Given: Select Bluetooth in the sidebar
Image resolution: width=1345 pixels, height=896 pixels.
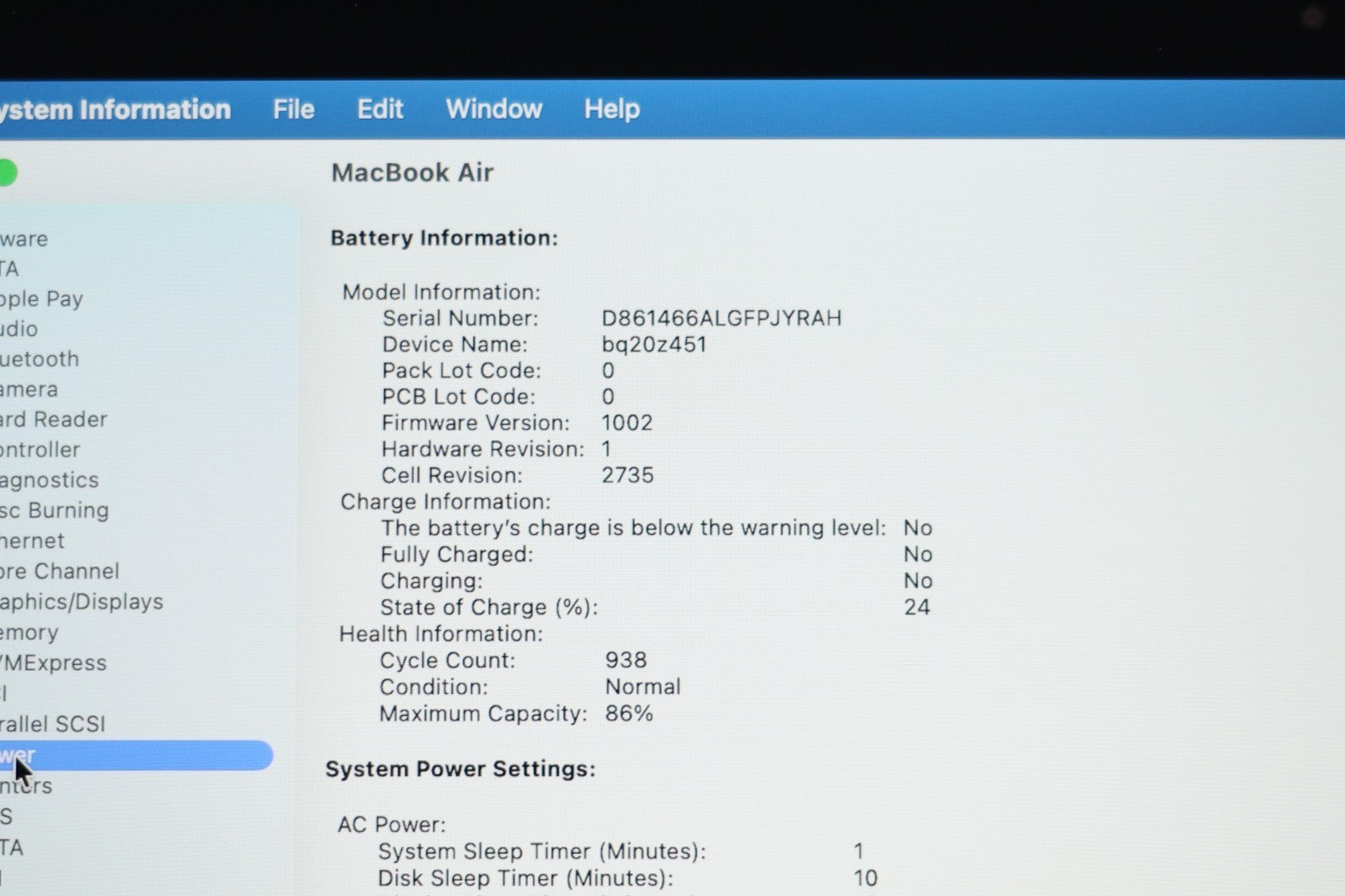Looking at the screenshot, I should tap(40, 359).
